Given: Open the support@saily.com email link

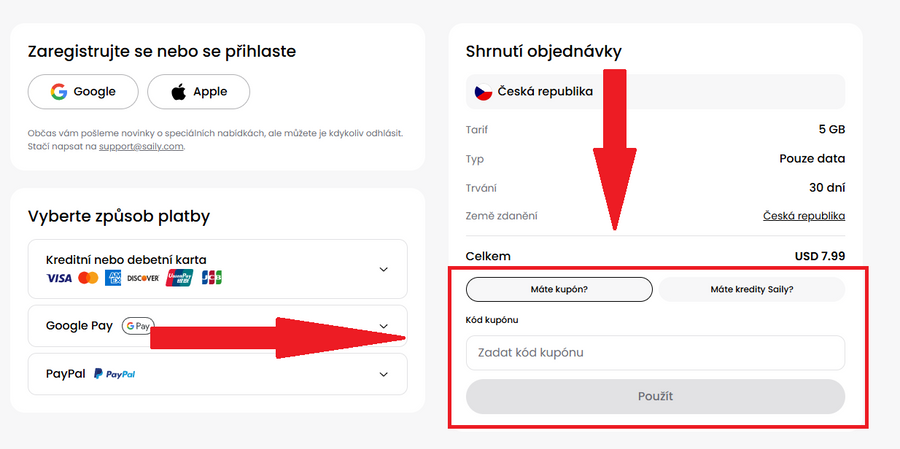Looking at the screenshot, I should [x=141, y=146].
